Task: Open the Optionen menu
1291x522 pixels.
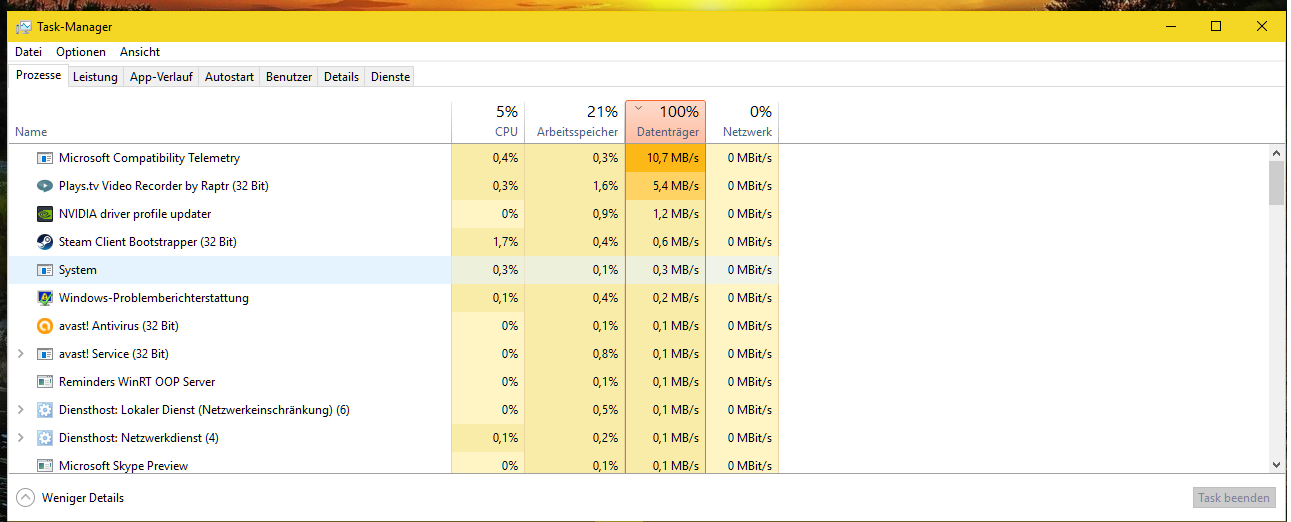Action: click(x=81, y=52)
